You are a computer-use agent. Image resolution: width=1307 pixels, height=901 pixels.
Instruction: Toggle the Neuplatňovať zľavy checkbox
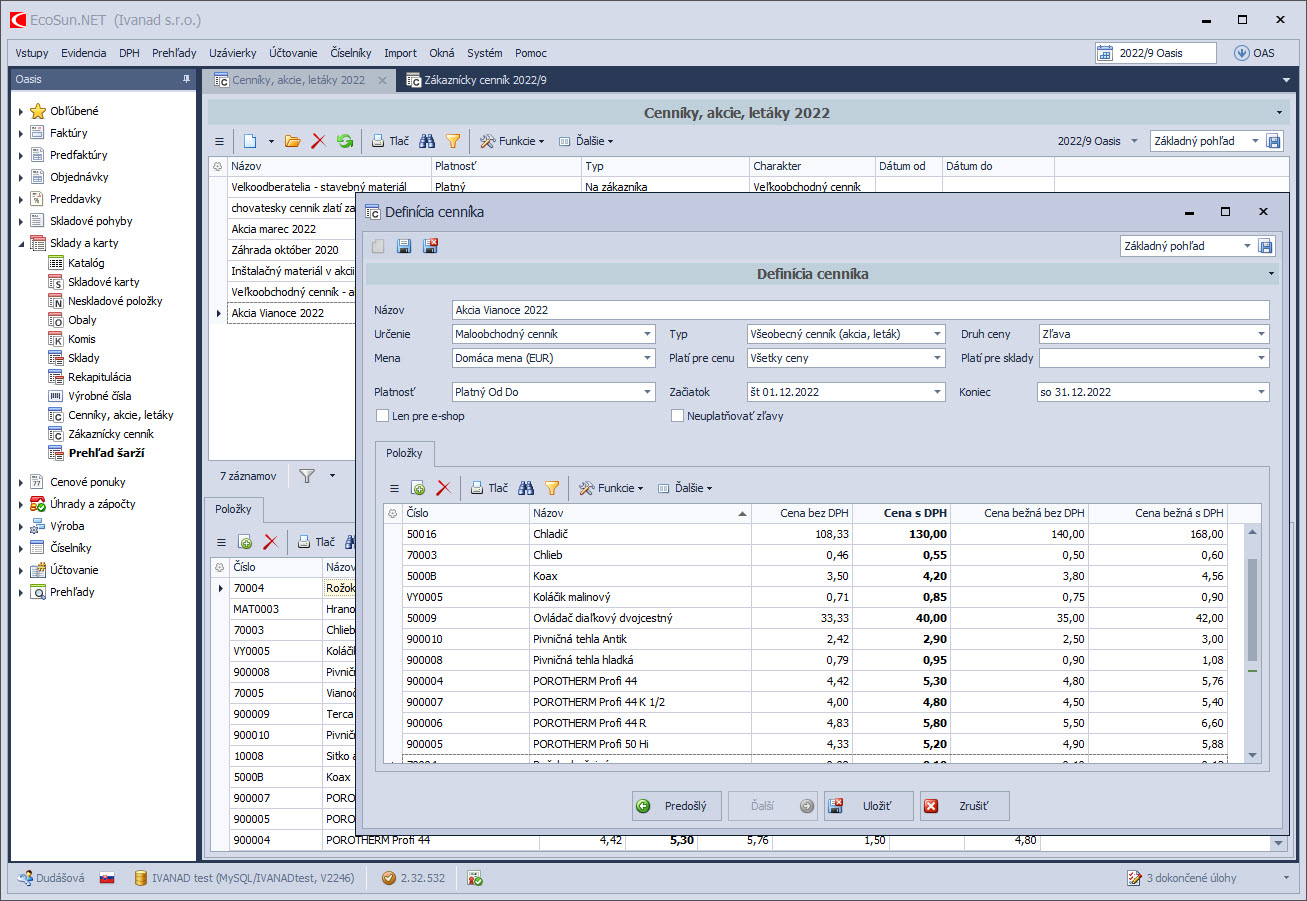point(678,416)
